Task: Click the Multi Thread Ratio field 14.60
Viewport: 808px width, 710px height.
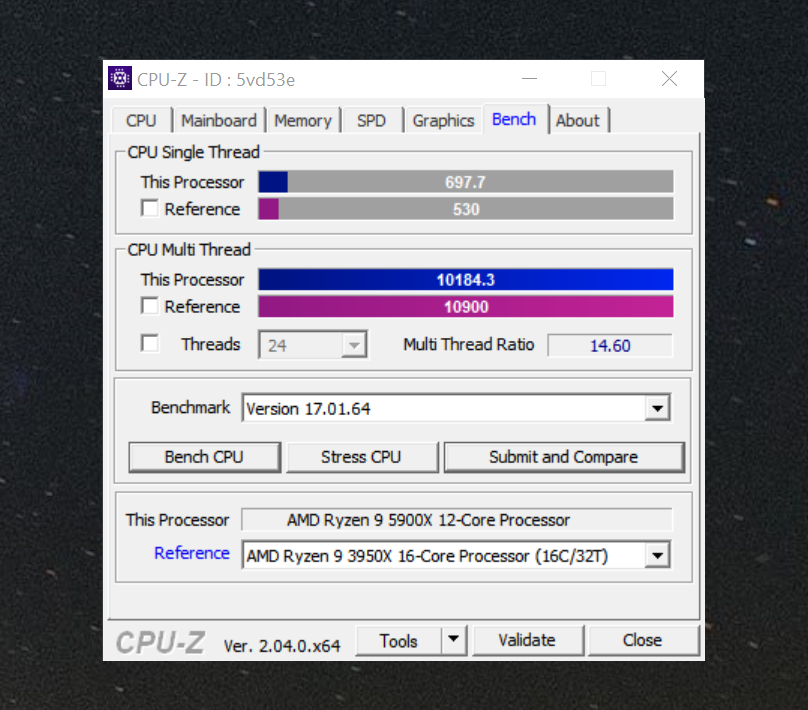Action: [610, 345]
